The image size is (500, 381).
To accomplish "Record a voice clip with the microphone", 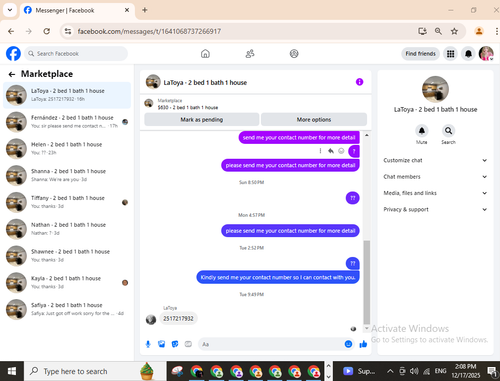I will tap(148, 344).
